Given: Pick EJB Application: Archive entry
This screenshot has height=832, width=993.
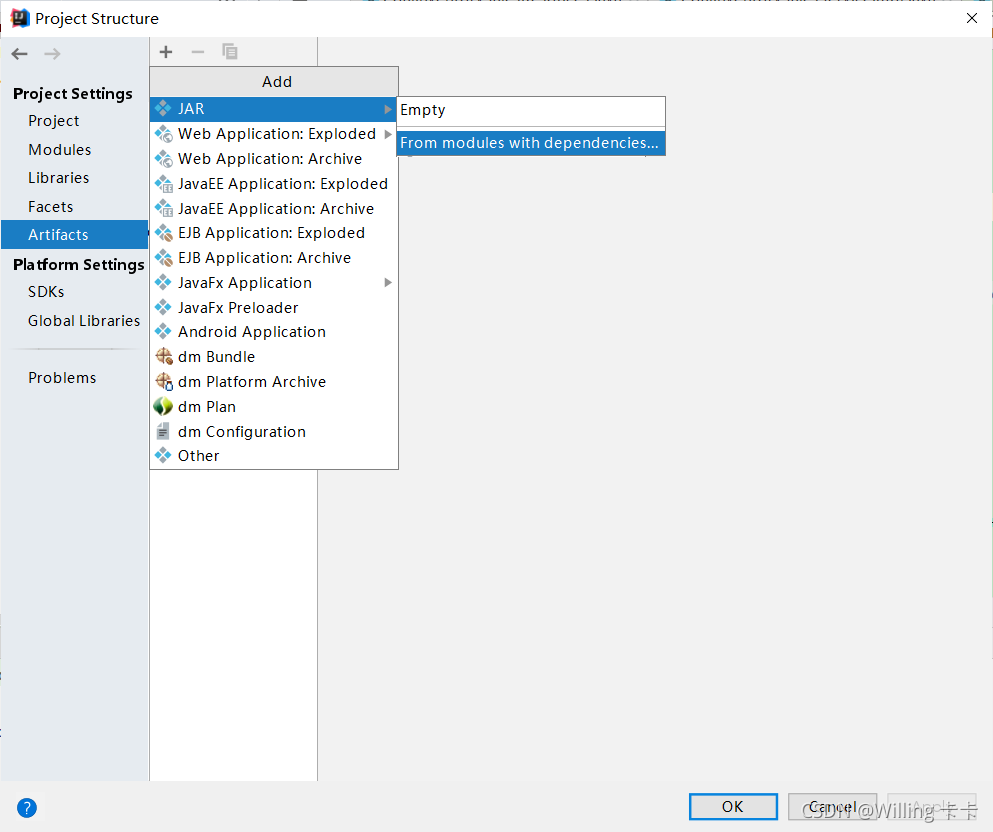Looking at the screenshot, I should [274, 258].
